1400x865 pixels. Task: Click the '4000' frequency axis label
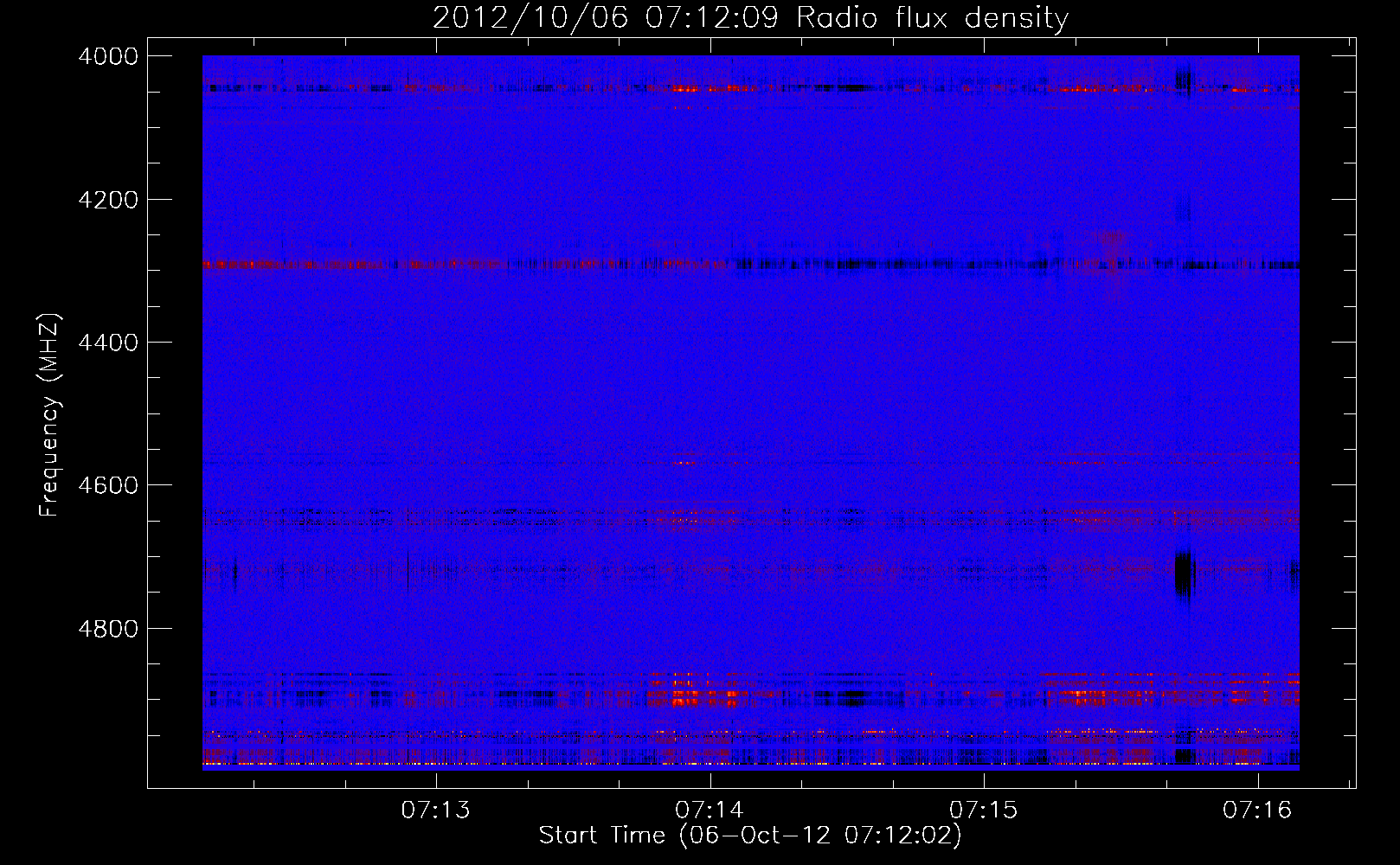[x=108, y=56]
